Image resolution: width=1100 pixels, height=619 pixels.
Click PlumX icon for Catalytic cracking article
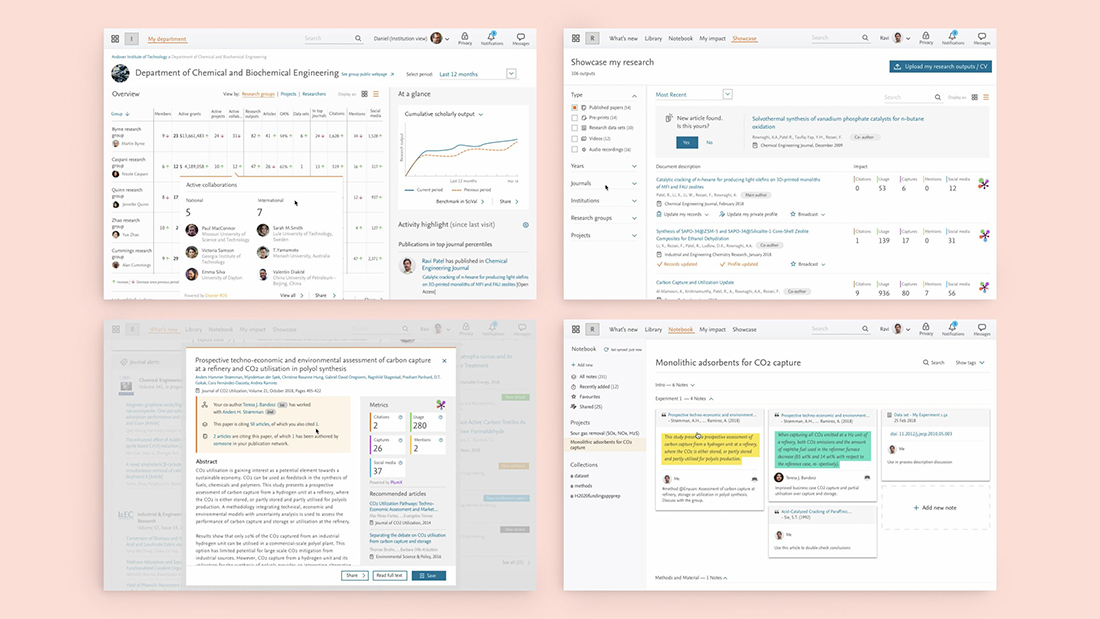coord(984,184)
